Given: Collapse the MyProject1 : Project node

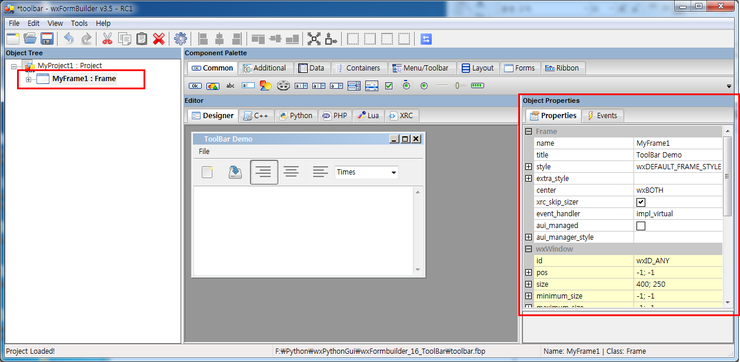Looking at the screenshot, I should (x=14, y=67).
